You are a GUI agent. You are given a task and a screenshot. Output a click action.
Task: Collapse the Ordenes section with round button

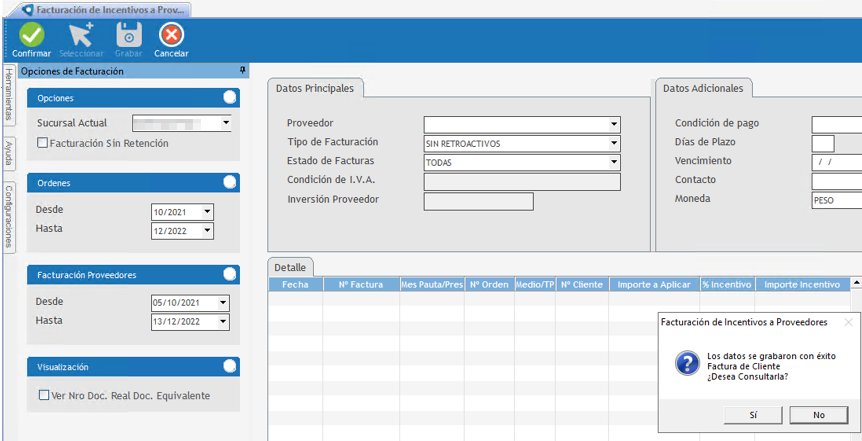pos(230,183)
